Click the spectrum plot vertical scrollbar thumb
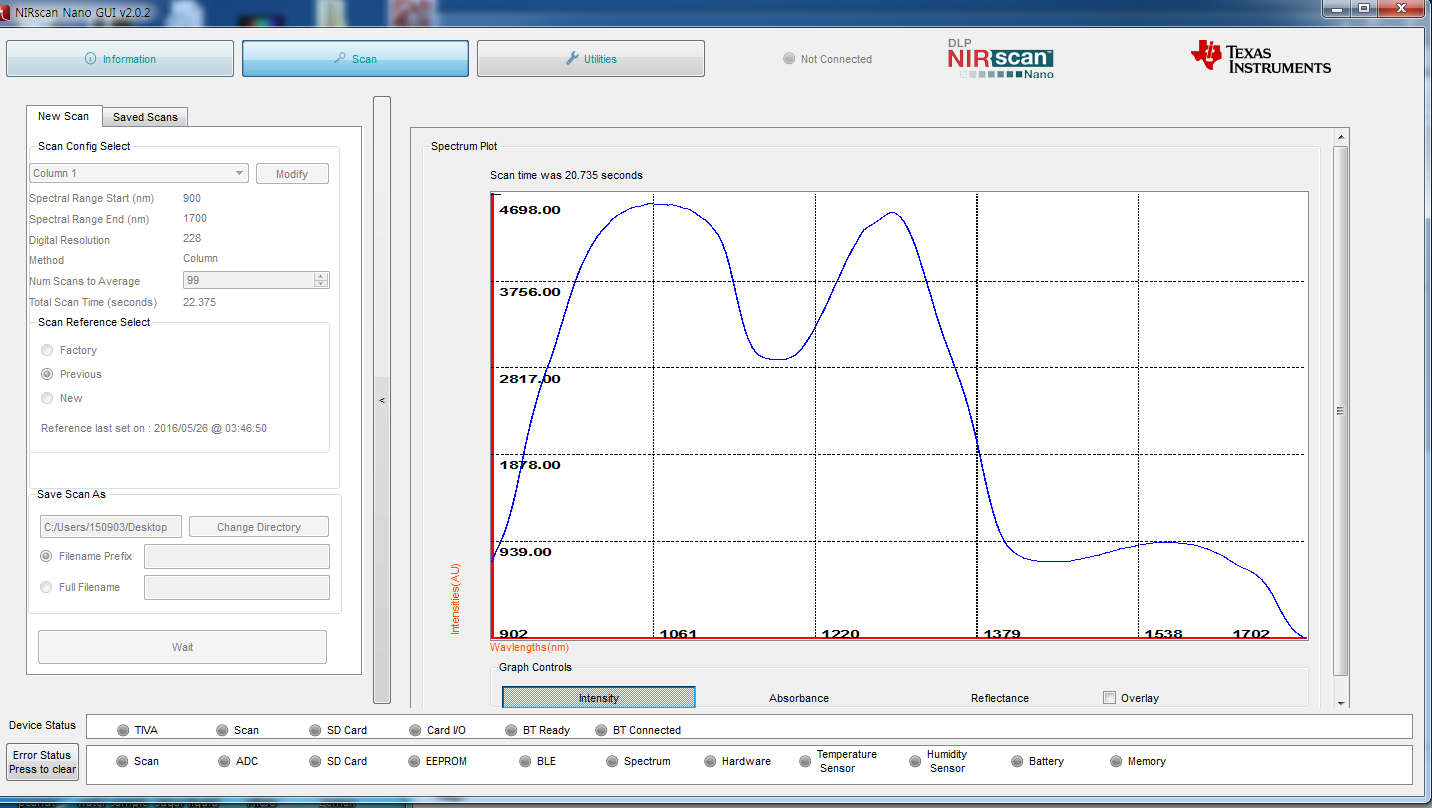 (x=1340, y=410)
